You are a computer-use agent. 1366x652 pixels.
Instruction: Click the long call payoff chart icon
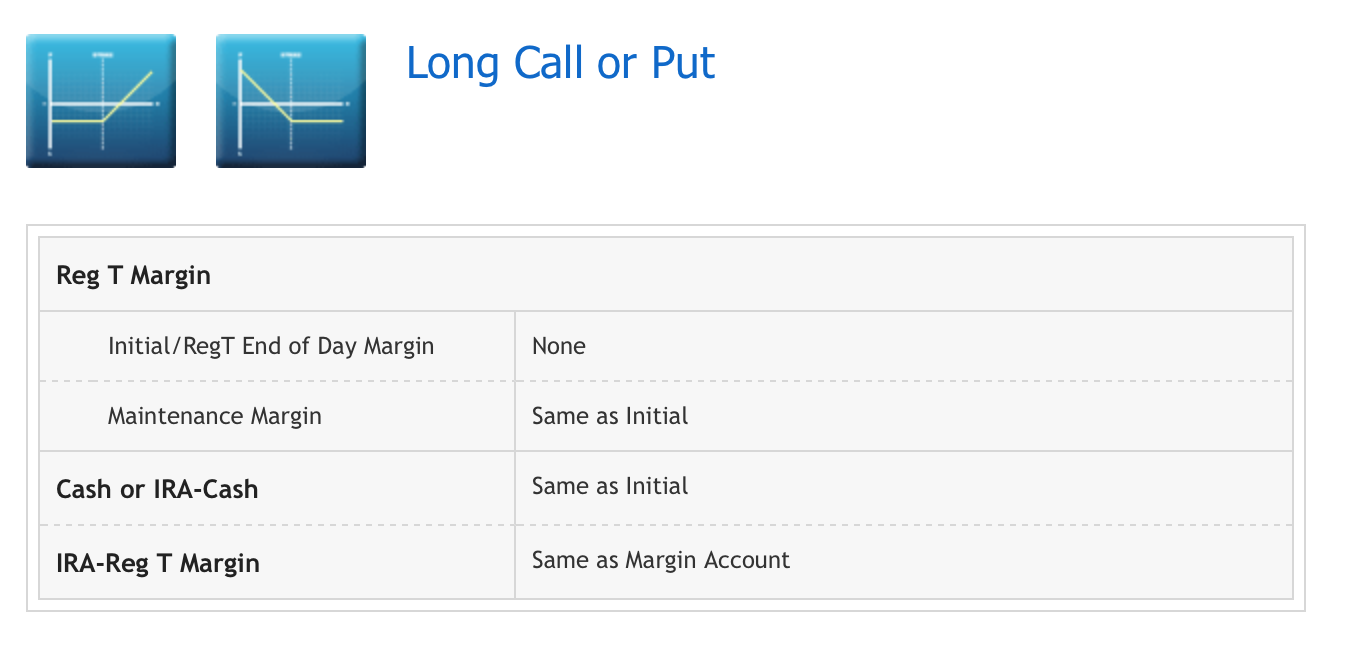click(101, 101)
